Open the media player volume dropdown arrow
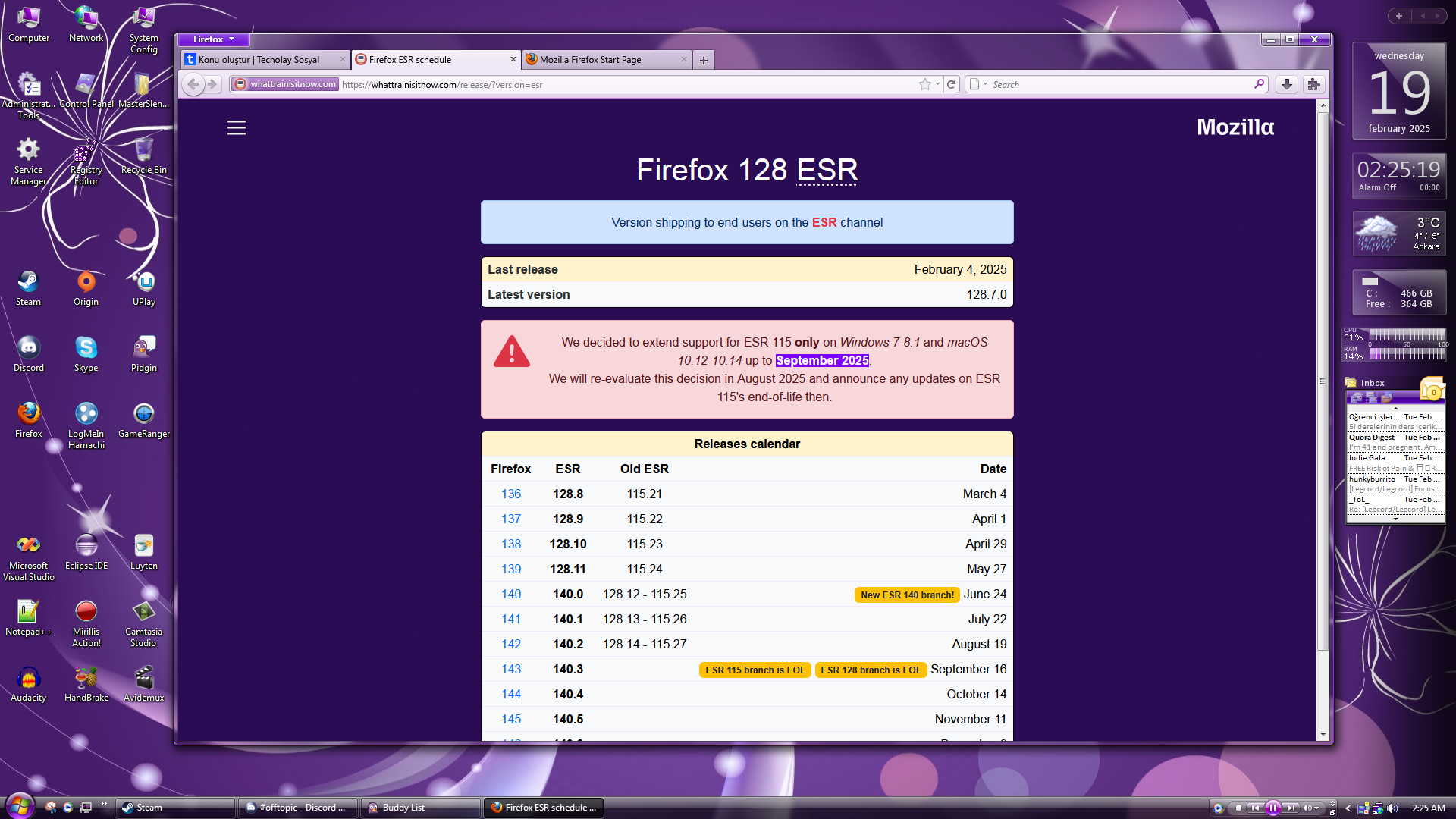Screen dimensions: 1456x819 (1318, 808)
